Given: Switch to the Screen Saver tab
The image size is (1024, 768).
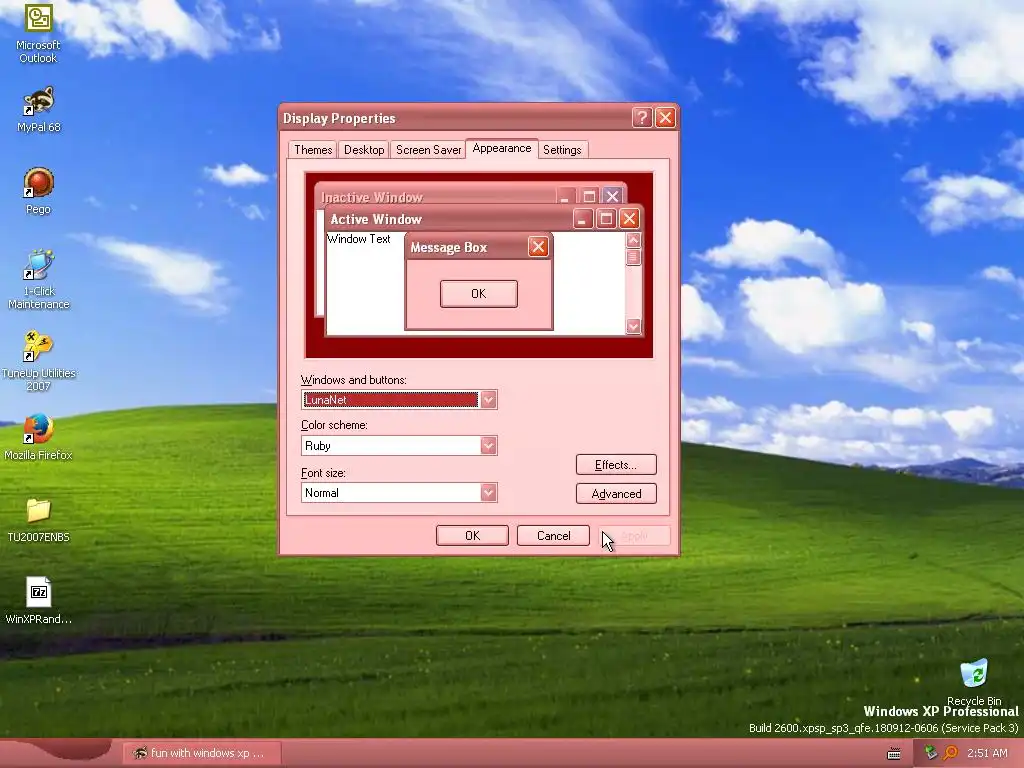Looking at the screenshot, I should coord(428,150).
